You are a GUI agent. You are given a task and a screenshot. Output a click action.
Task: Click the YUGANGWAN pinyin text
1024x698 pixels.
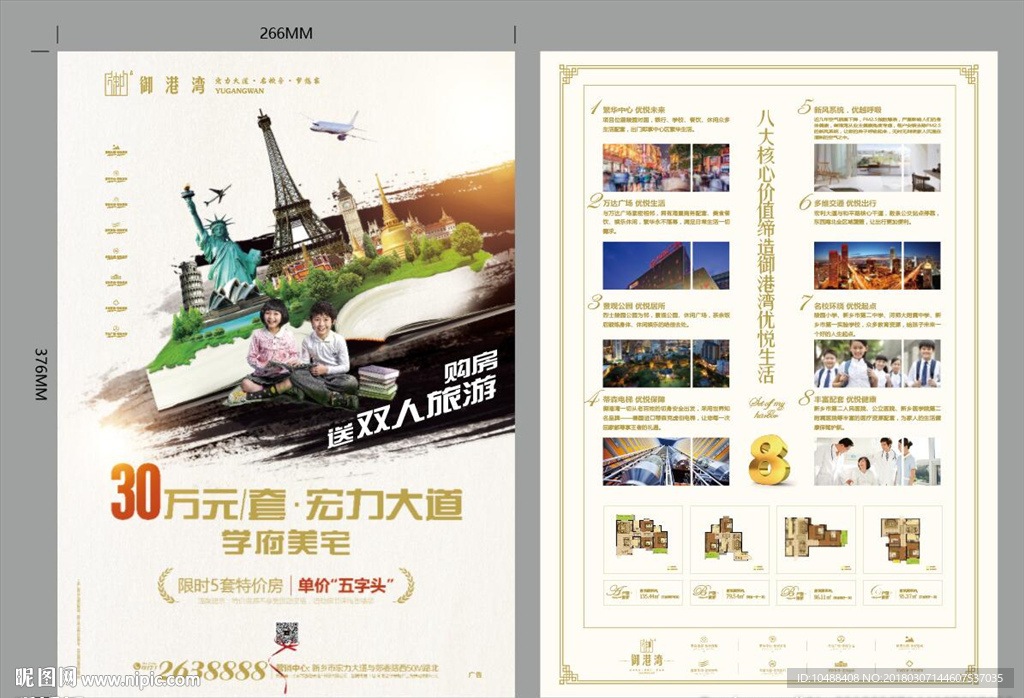pos(240,91)
